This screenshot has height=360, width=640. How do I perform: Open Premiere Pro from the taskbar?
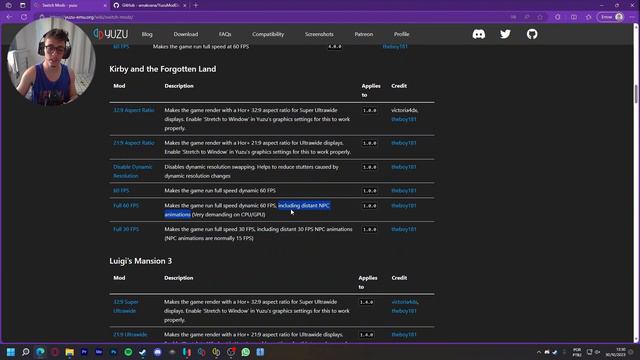click(84, 352)
